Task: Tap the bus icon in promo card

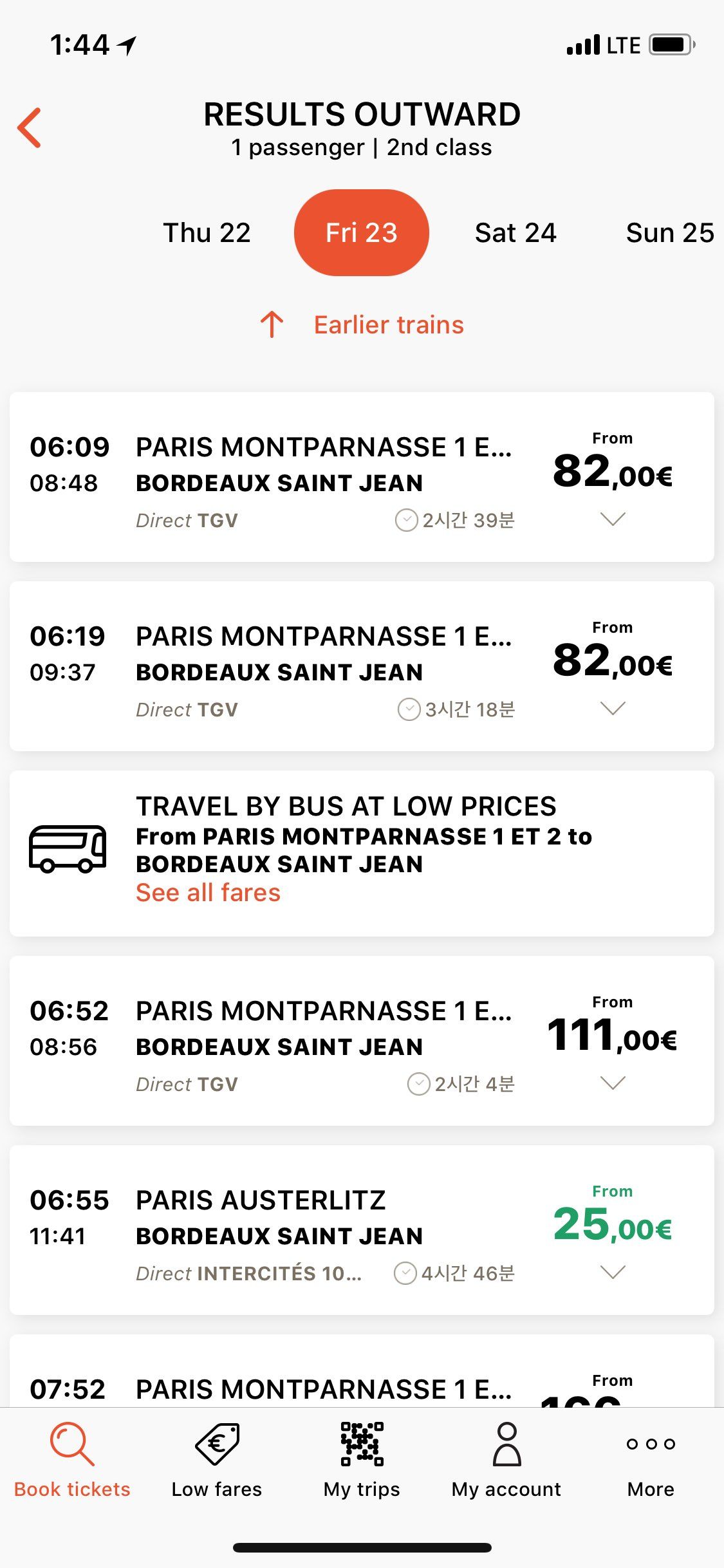Action: 68,848
